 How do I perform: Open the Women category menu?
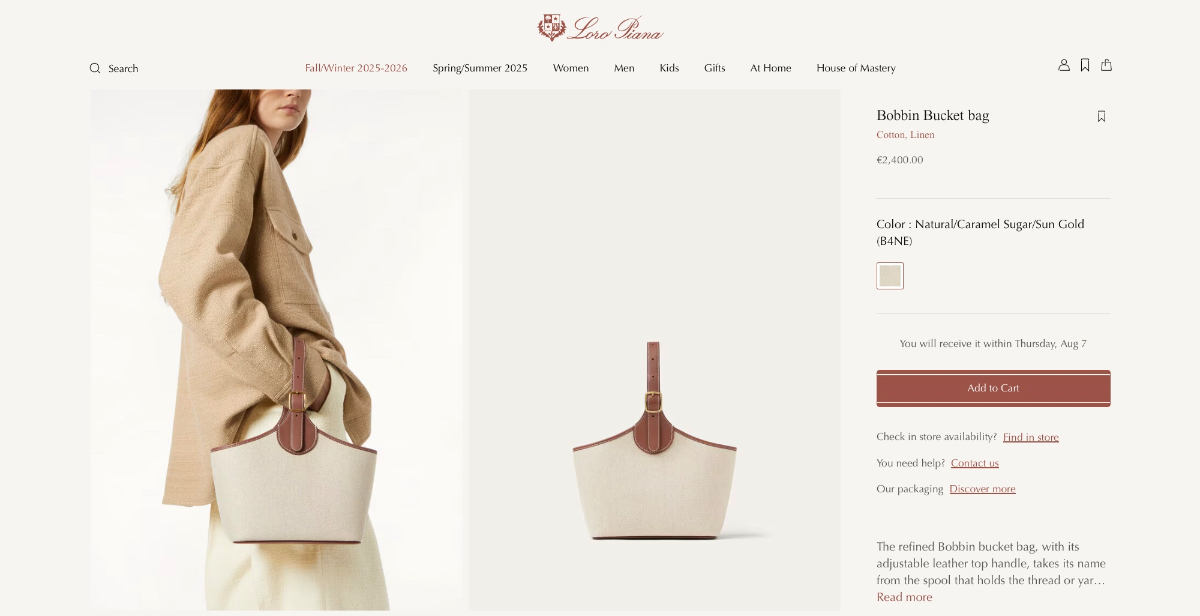pyautogui.click(x=571, y=68)
